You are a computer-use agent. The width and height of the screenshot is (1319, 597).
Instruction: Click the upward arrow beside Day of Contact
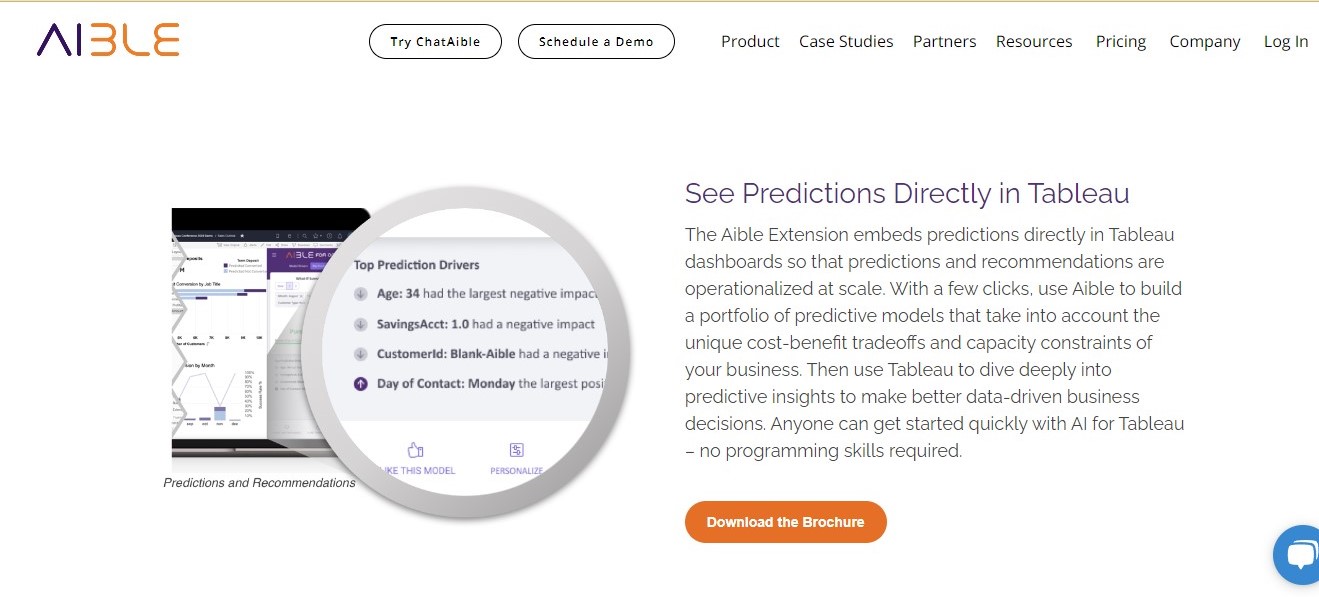(360, 384)
